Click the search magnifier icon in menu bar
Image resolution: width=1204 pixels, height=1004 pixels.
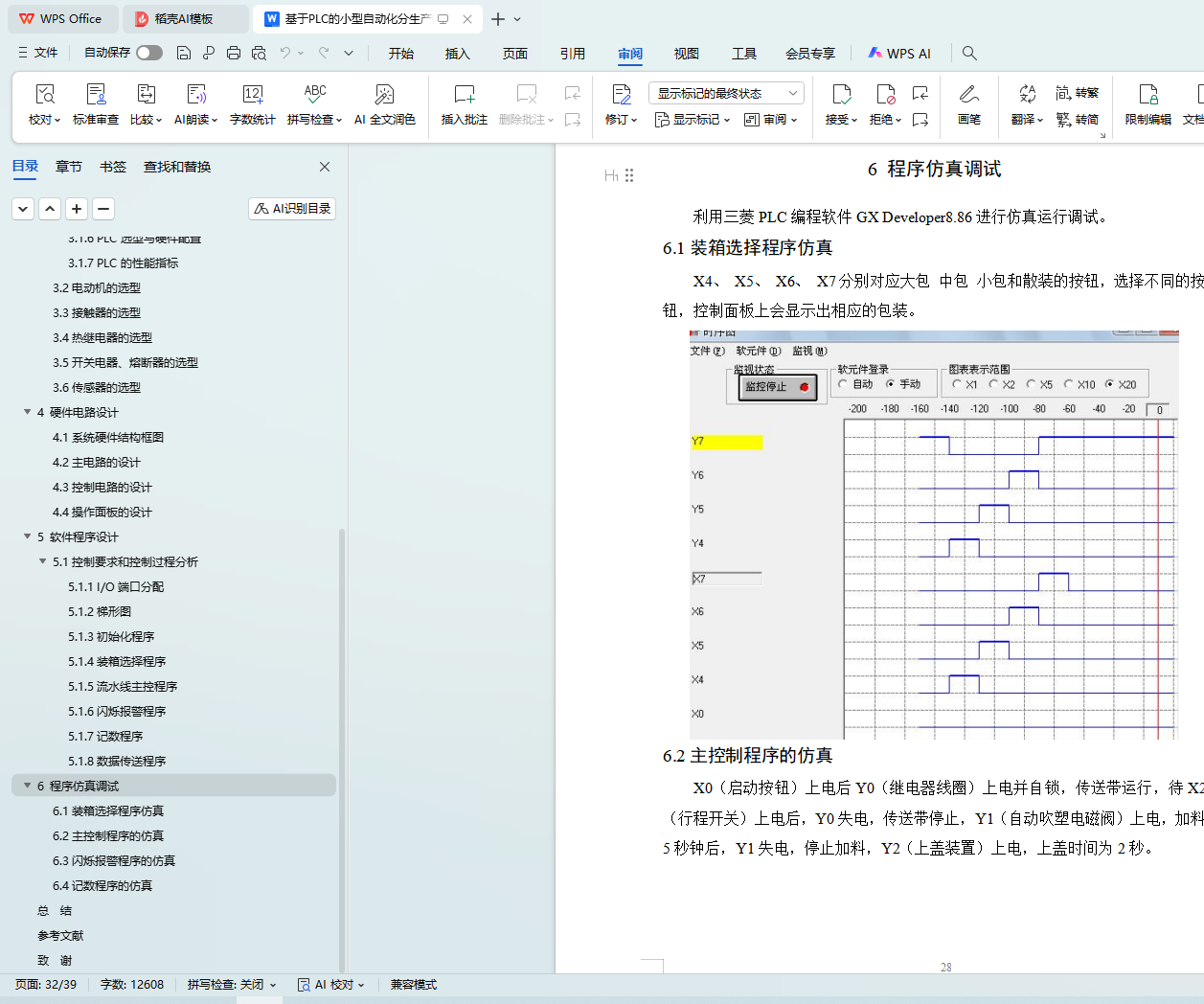969,54
